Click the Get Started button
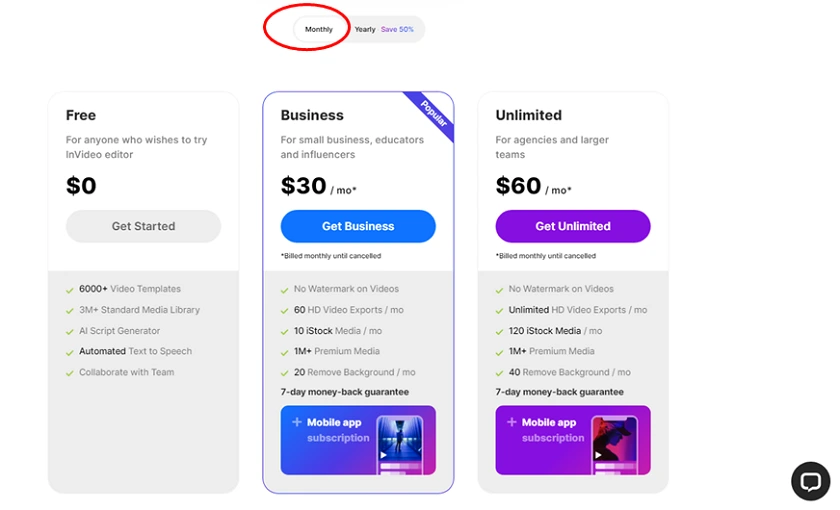 144,226
